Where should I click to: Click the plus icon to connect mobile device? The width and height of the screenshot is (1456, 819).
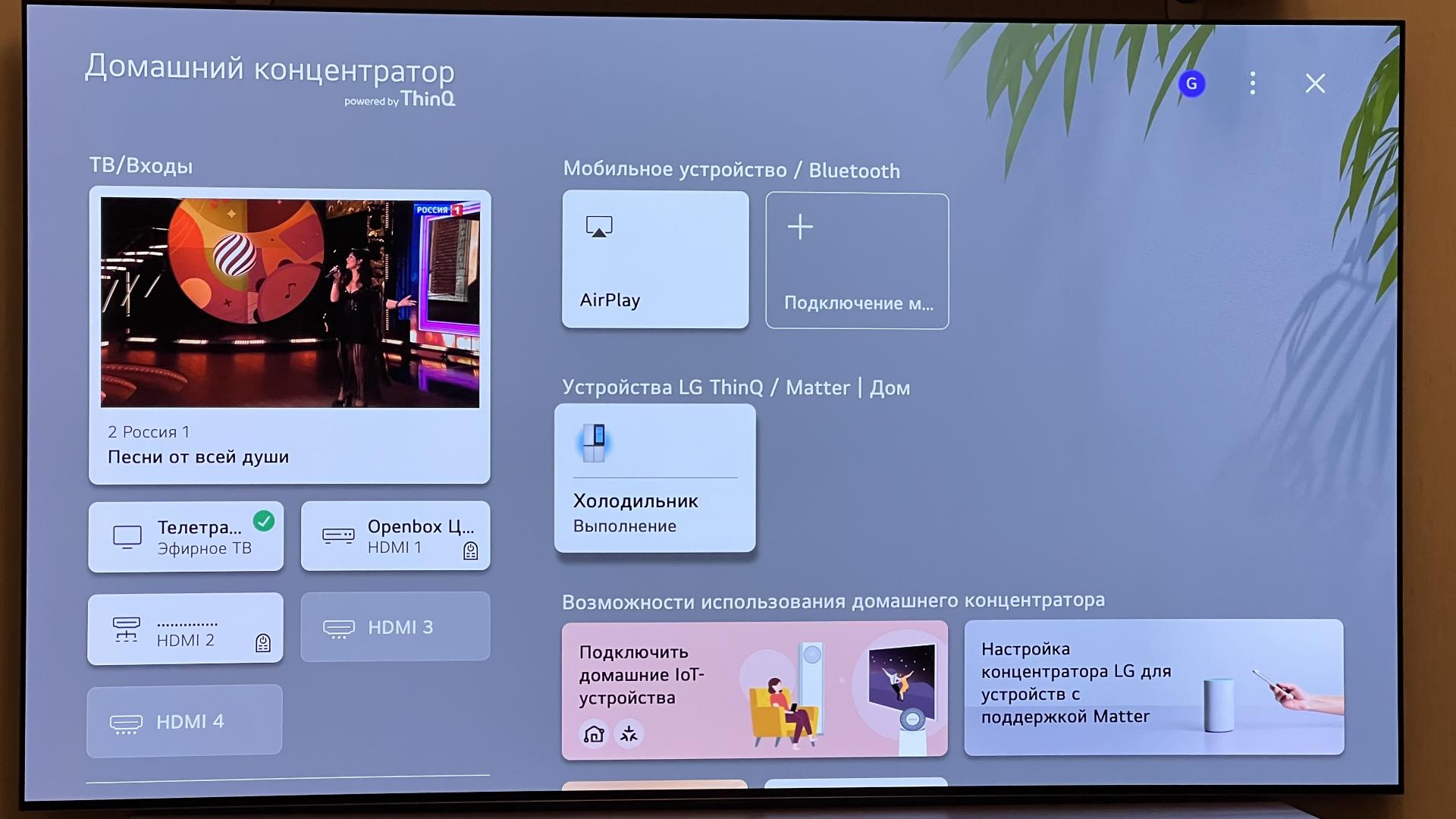[800, 227]
